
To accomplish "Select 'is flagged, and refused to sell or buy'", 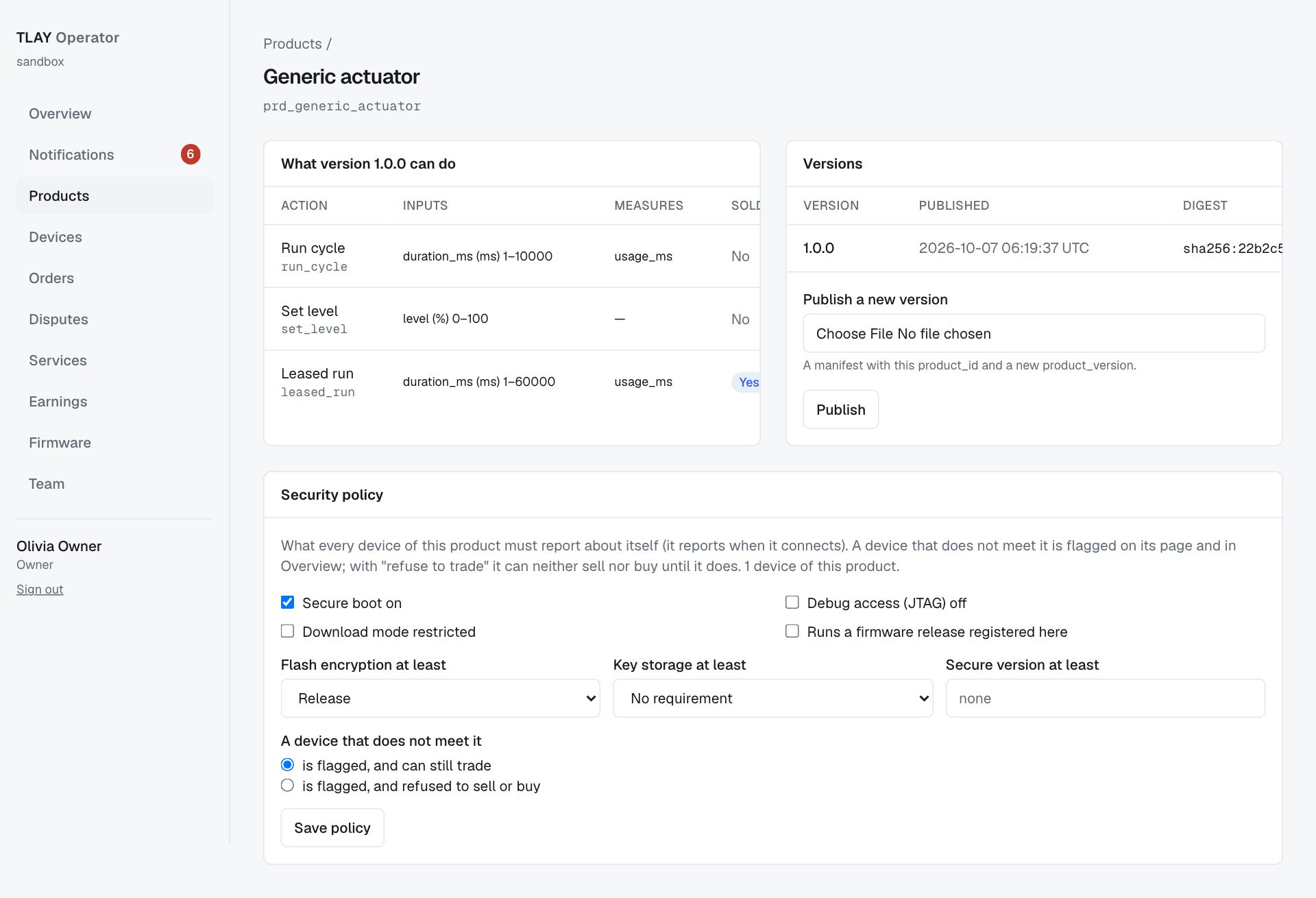I will 288,786.
